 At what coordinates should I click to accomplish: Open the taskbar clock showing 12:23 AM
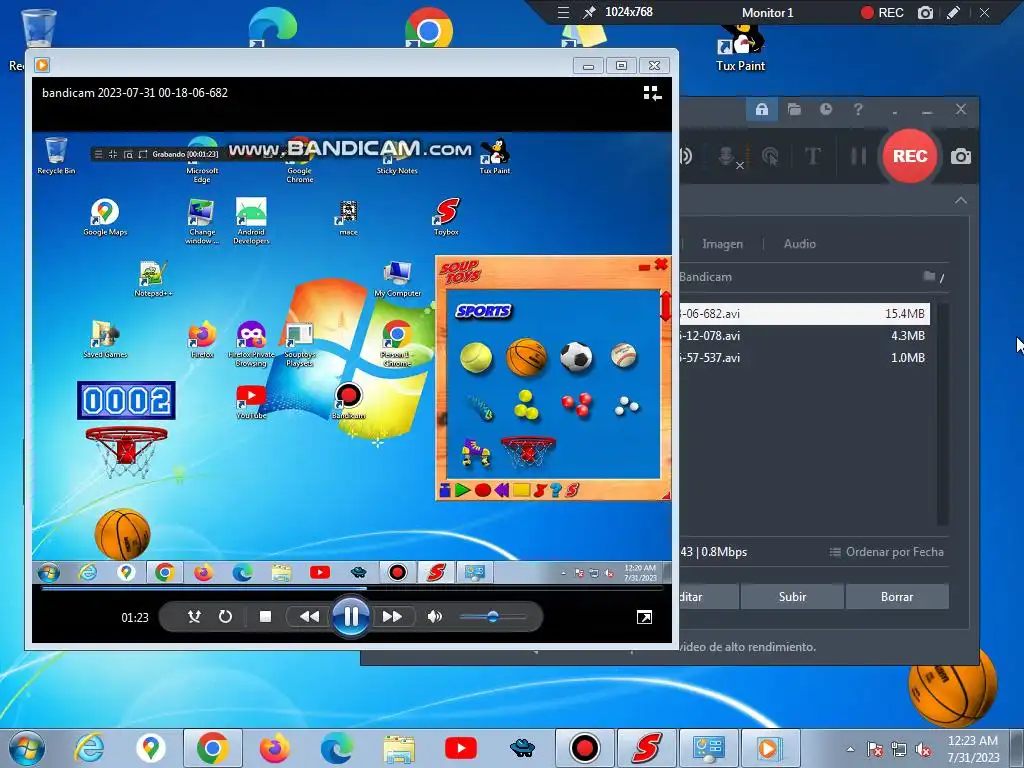pyautogui.click(x=973, y=748)
